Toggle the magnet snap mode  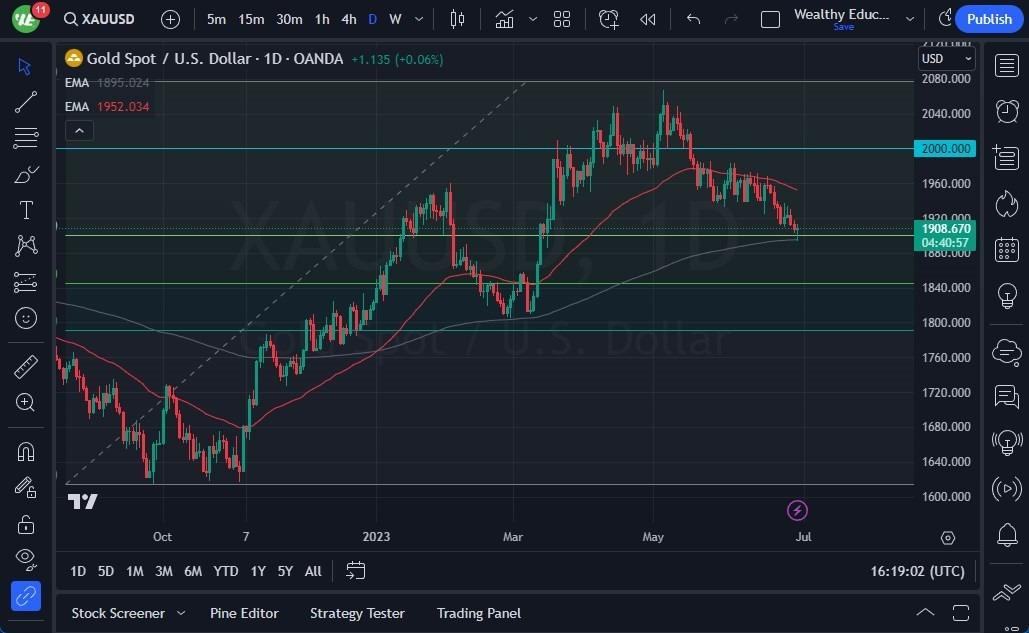tap(26, 451)
